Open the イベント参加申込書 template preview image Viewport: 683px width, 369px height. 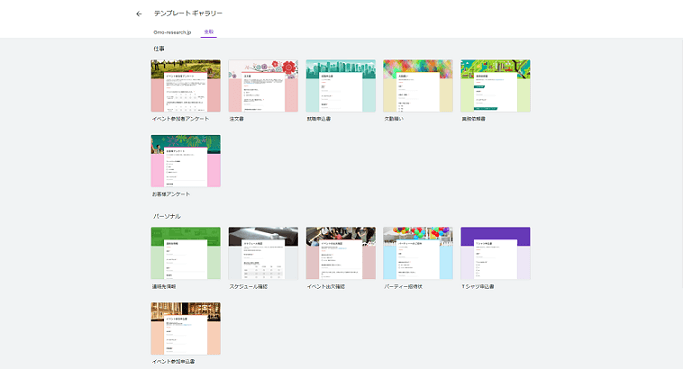(x=186, y=328)
